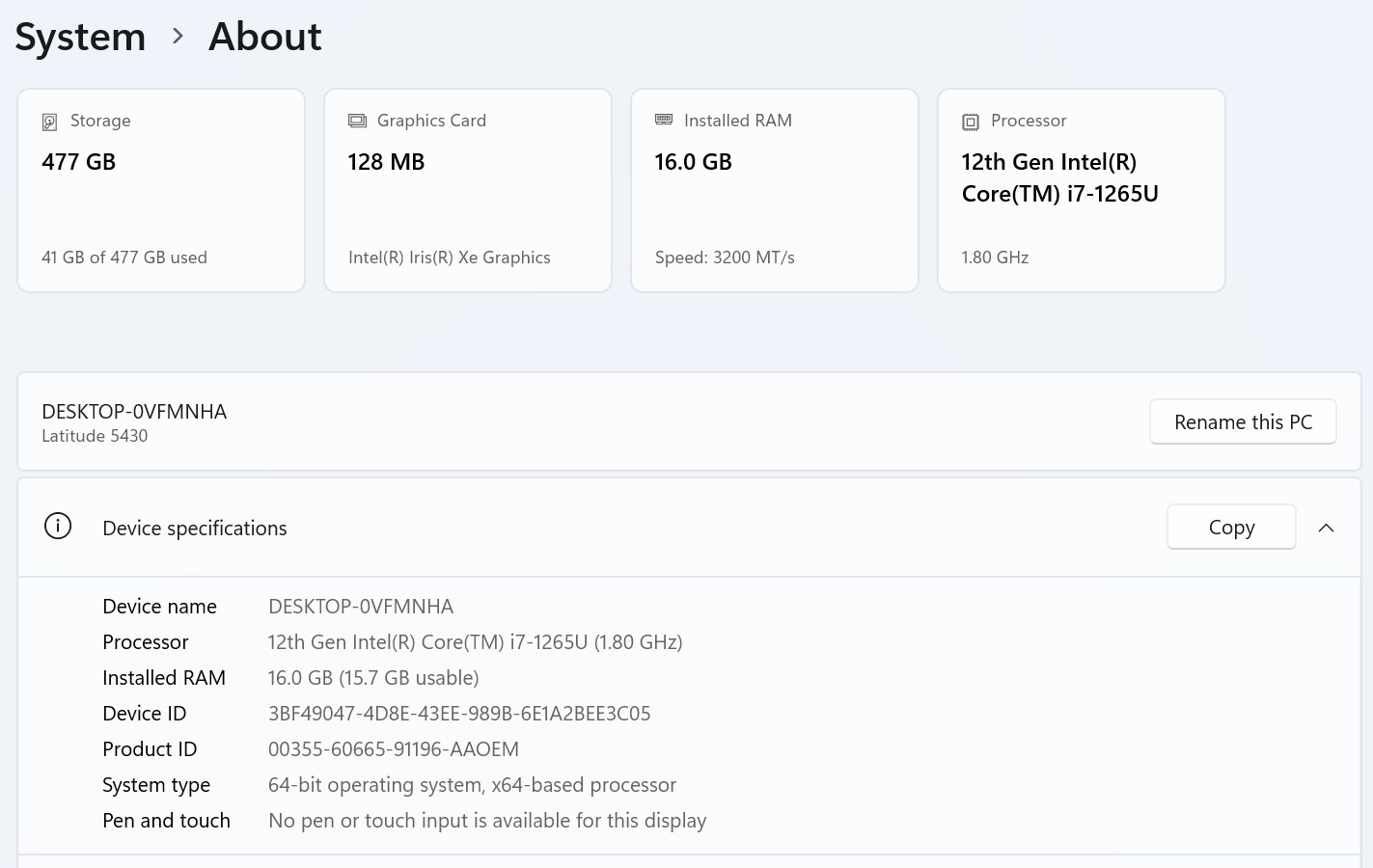Collapse the Device specifications section
The width and height of the screenshot is (1373, 868).
(x=1326, y=528)
